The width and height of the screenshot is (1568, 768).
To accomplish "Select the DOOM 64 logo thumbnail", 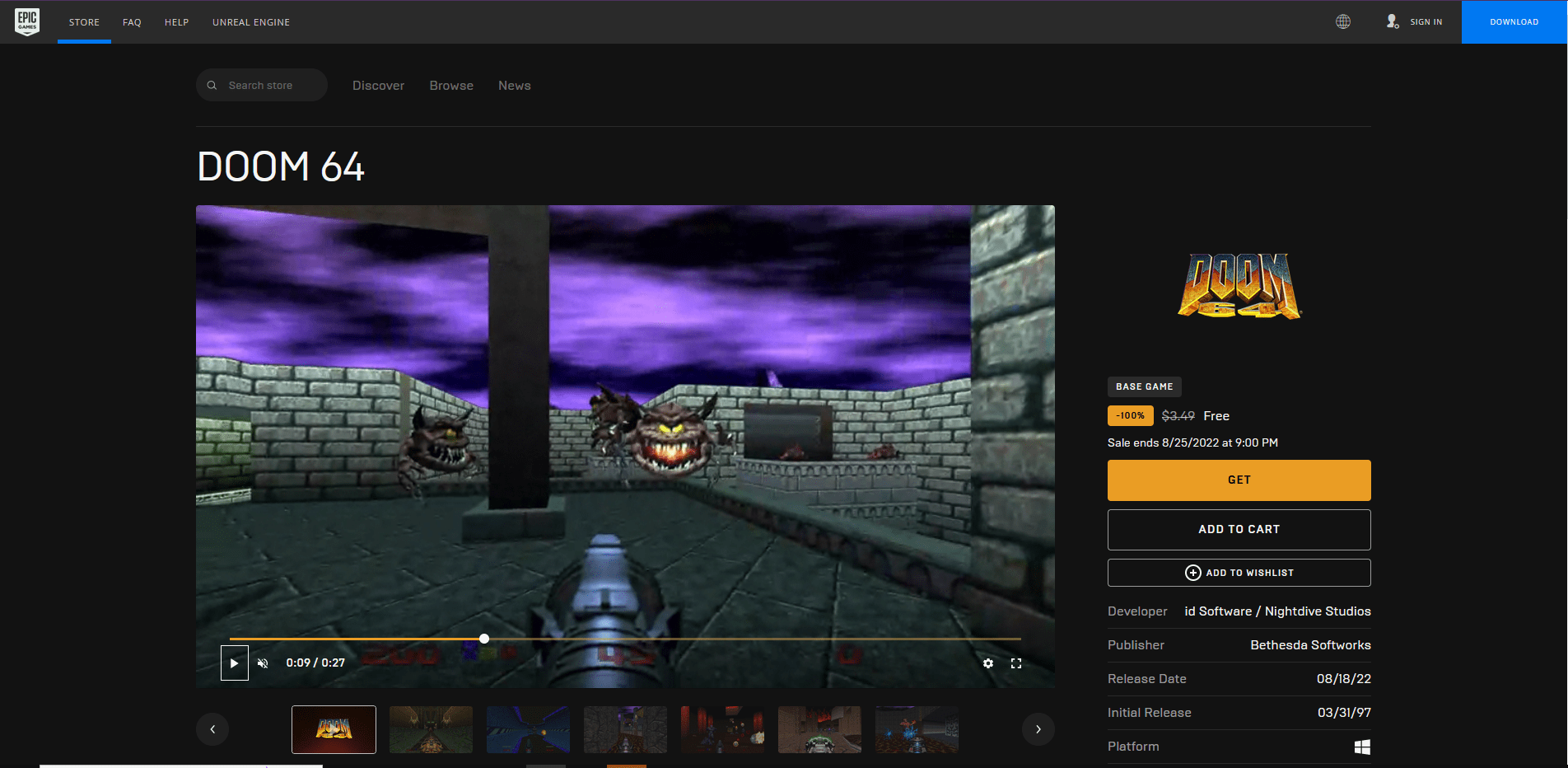I will pyautogui.click(x=334, y=729).
